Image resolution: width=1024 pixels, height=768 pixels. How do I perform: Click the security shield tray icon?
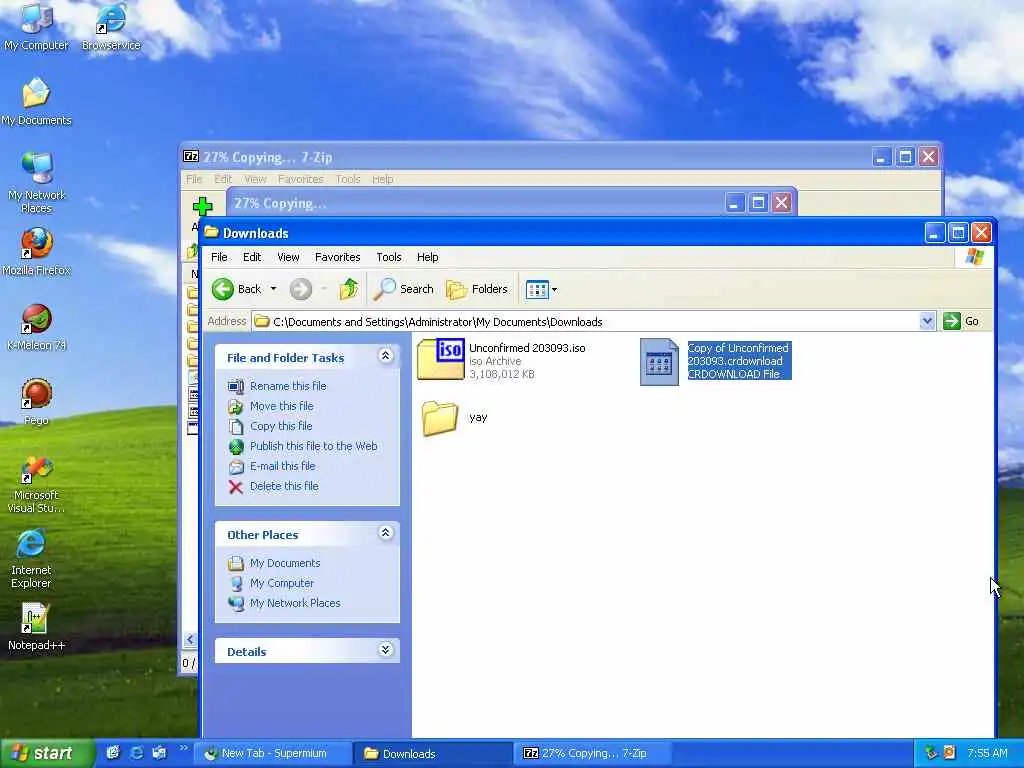950,753
